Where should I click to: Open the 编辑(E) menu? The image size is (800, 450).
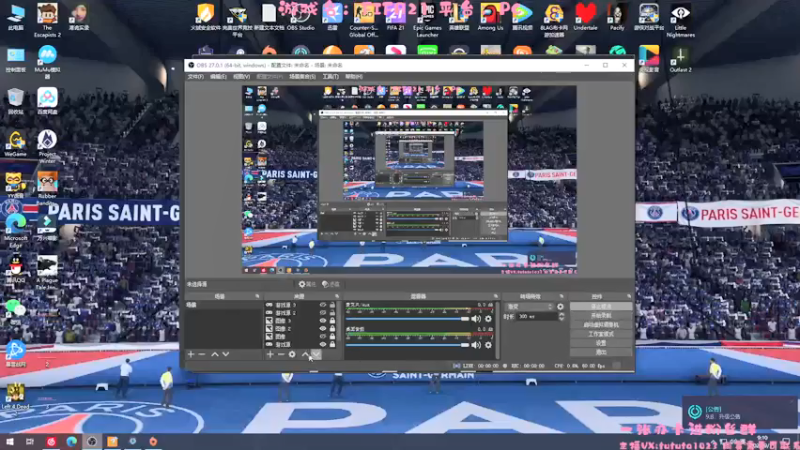[x=218, y=77]
